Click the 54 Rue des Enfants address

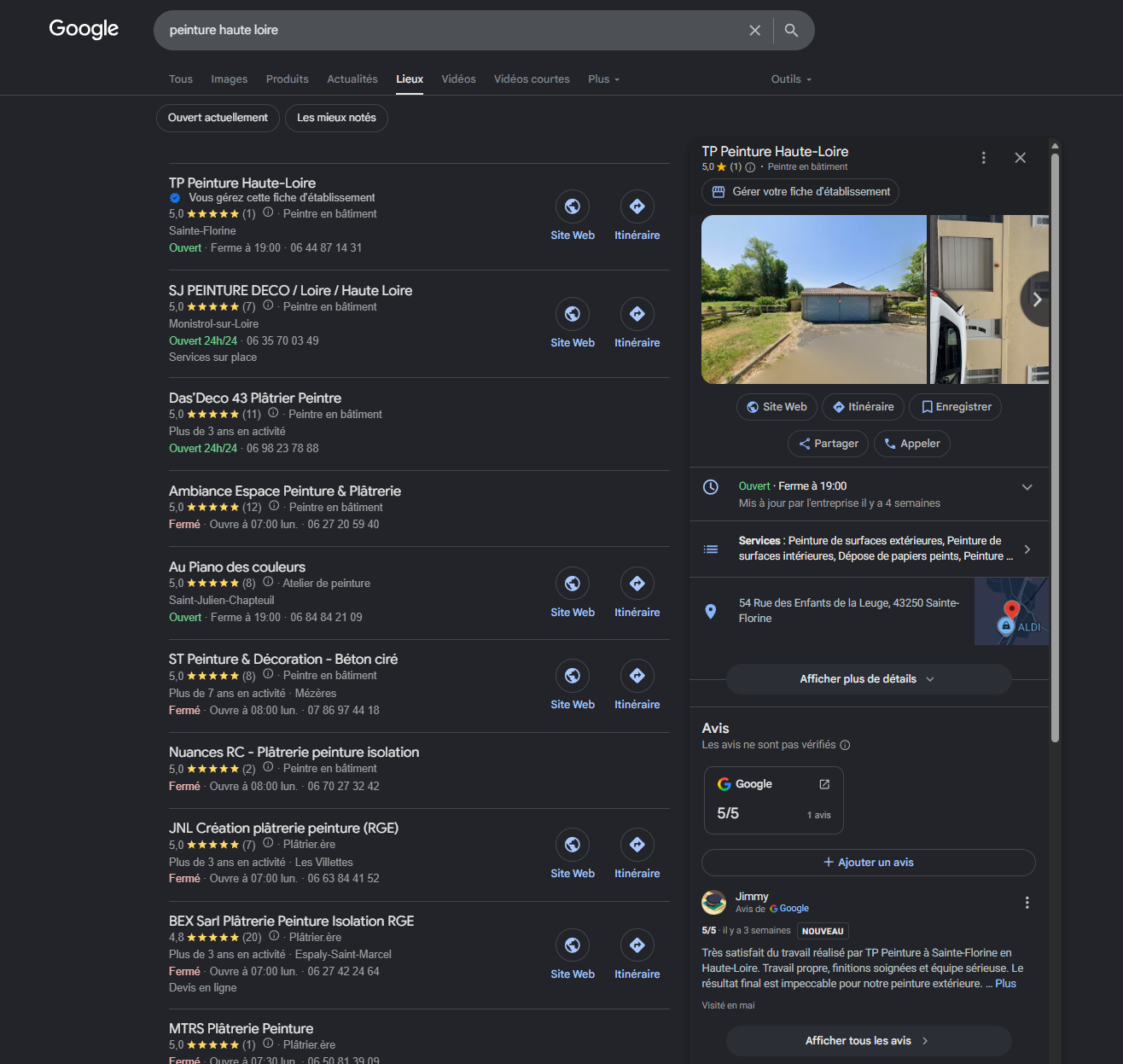[849, 611]
